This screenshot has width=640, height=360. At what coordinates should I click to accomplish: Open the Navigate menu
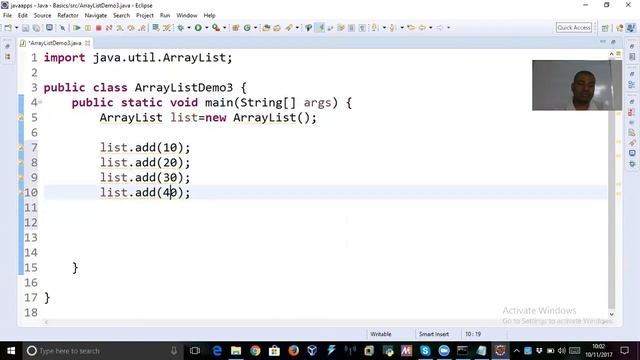[x=96, y=16]
